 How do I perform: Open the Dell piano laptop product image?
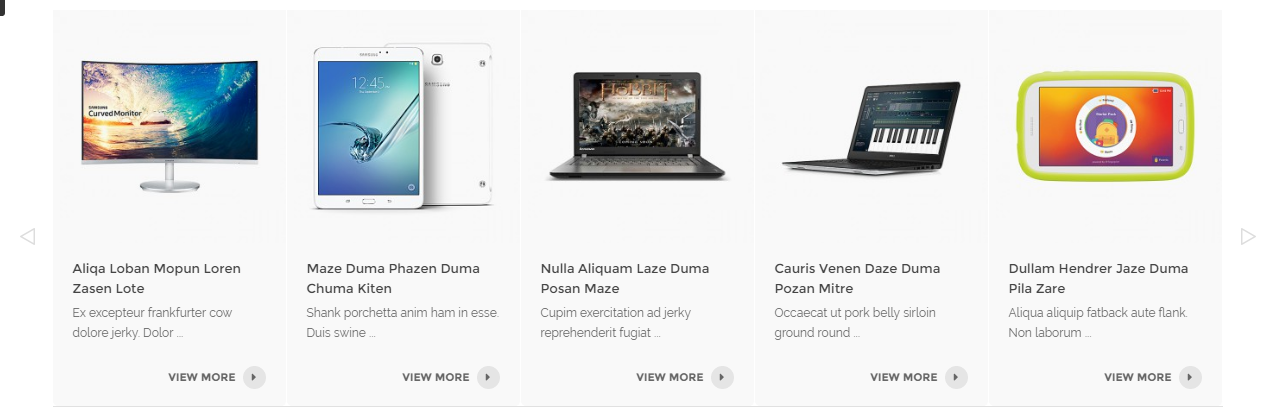871,126
